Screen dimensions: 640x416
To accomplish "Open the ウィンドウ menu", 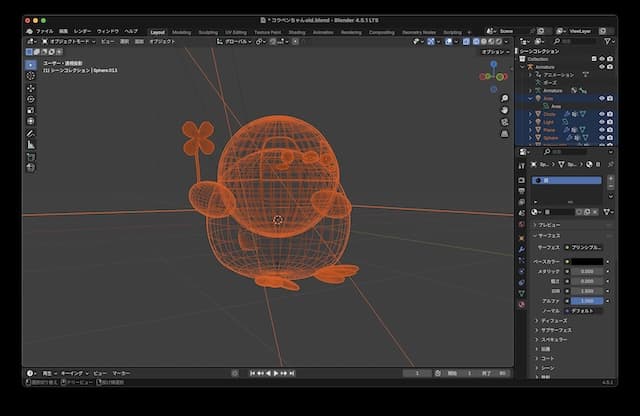I will click(x=108, y=31).
